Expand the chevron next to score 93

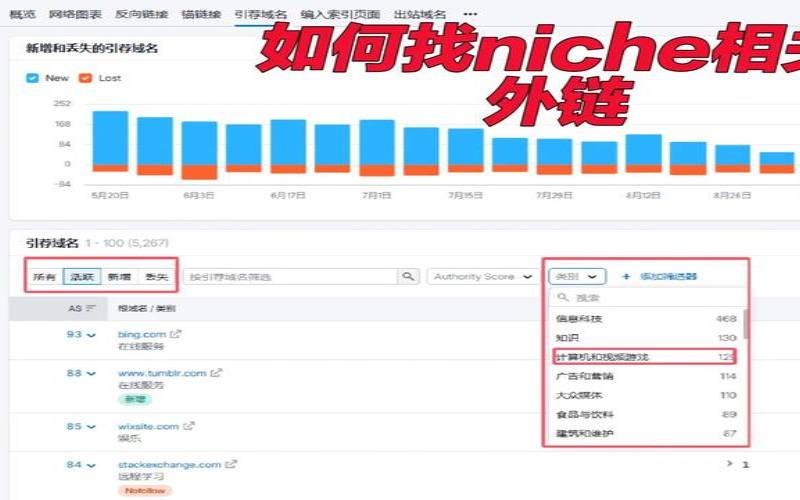click(x=91, y=335)
